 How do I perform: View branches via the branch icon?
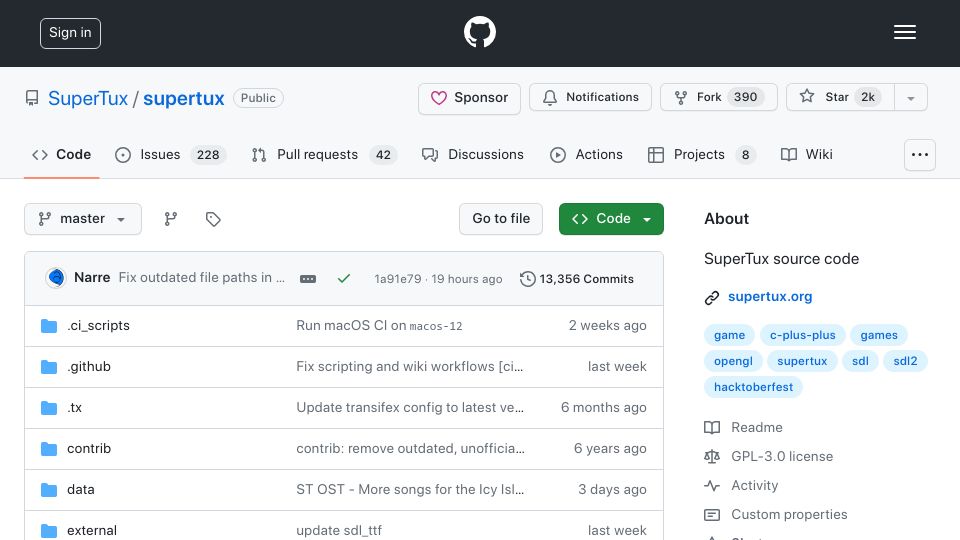tap(171, 219)
